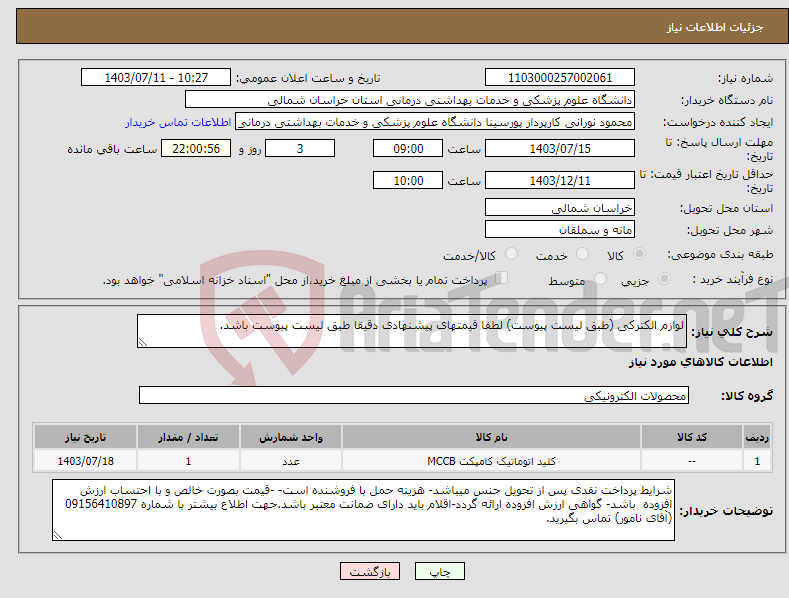
Task: Click the remaining time field 22:00:56
Action: 196,148
